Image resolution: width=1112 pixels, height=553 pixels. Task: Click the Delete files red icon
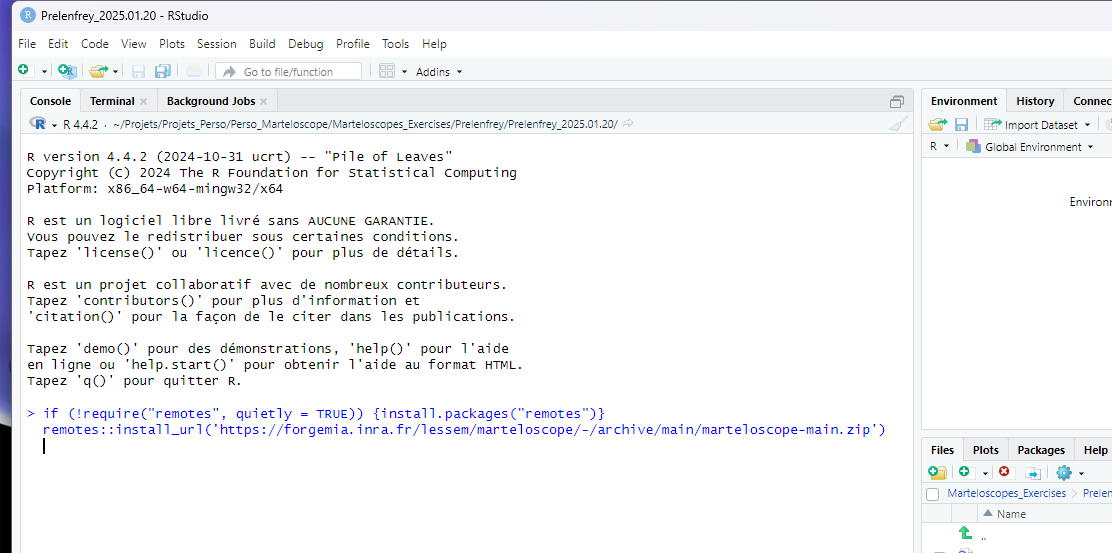(x=1004, y=472)
